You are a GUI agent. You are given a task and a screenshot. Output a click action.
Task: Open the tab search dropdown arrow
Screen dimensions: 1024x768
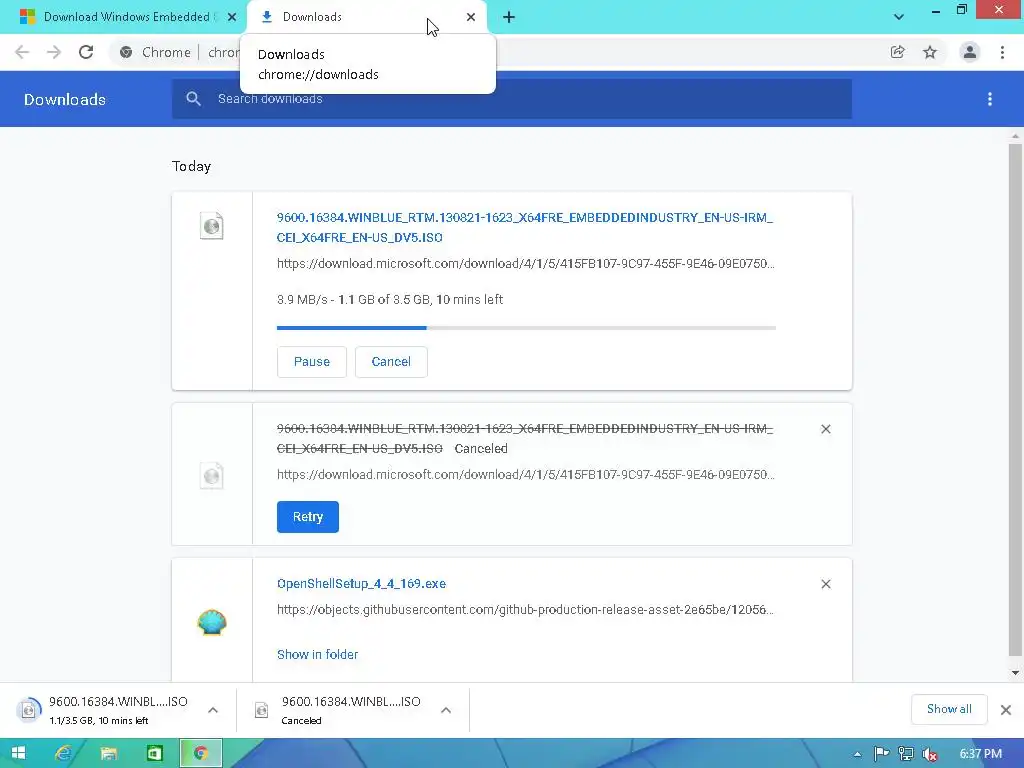tap(899, 17)
